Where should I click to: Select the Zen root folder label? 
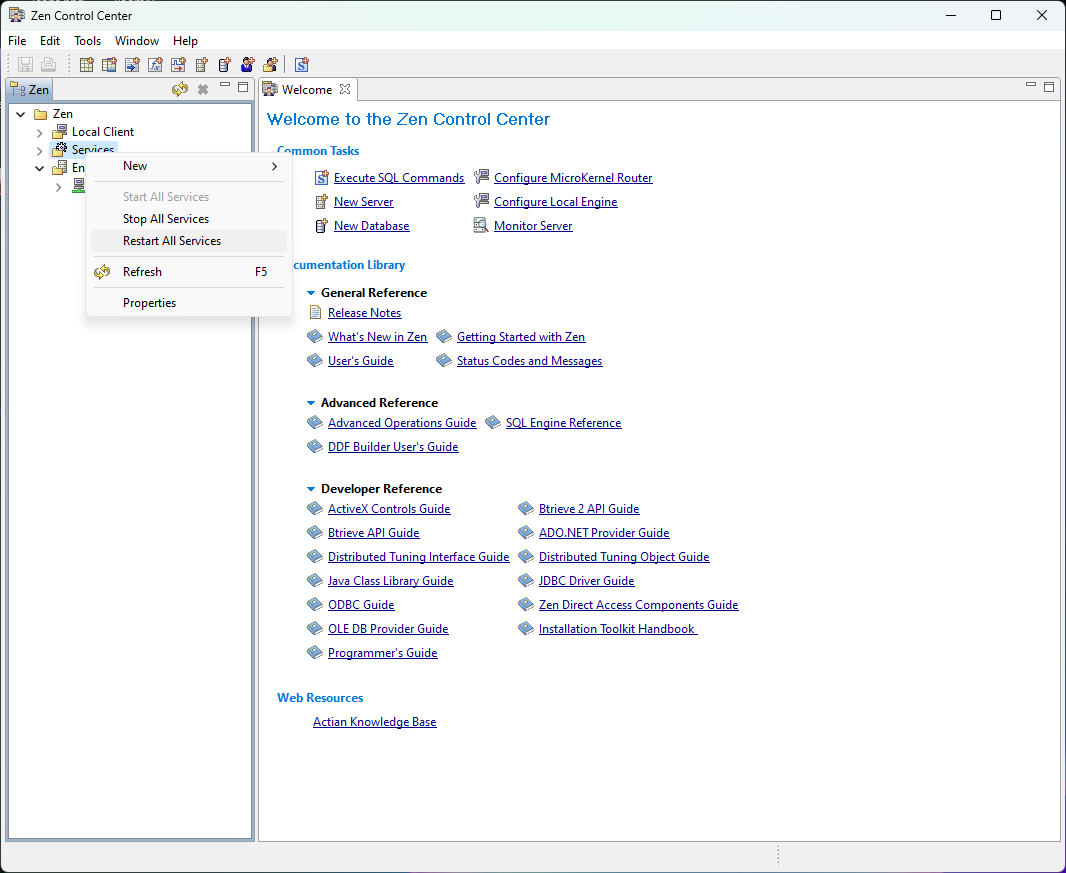(x=63, y=114)
